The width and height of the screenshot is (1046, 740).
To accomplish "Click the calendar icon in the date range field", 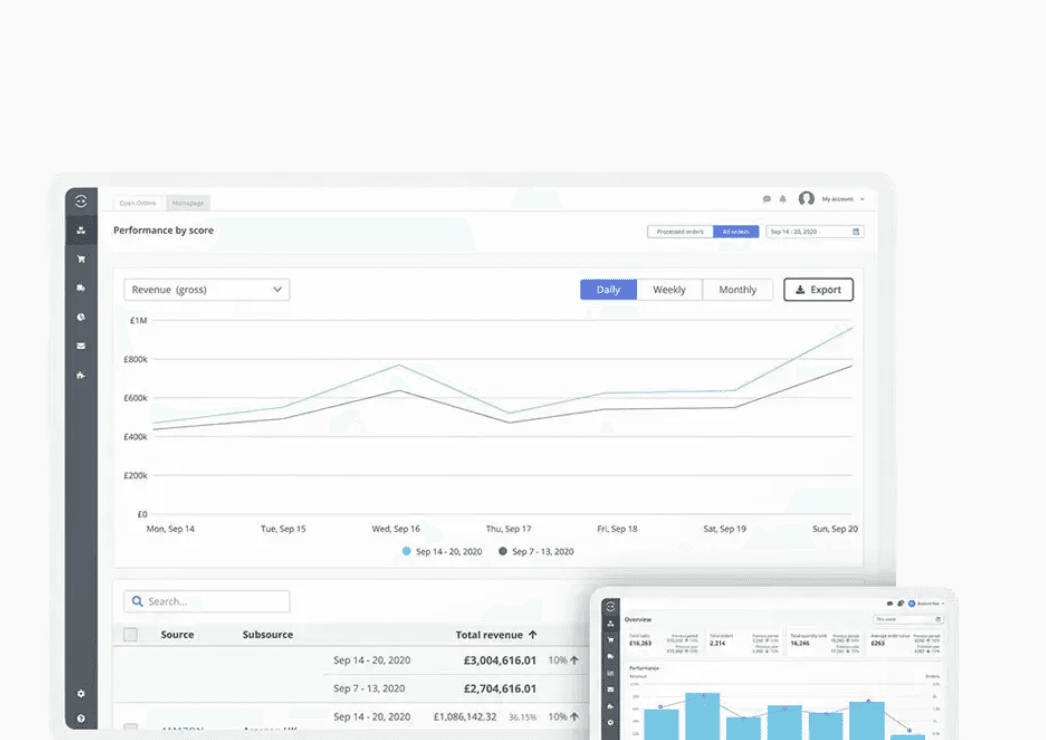I will click(x=856, y=232).
